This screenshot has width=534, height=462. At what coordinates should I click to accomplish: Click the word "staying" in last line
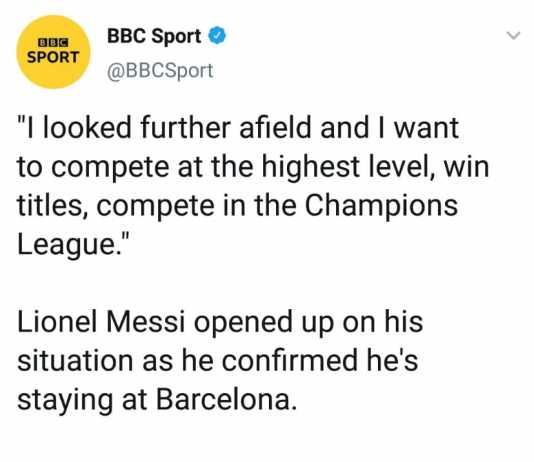(65, 400)
